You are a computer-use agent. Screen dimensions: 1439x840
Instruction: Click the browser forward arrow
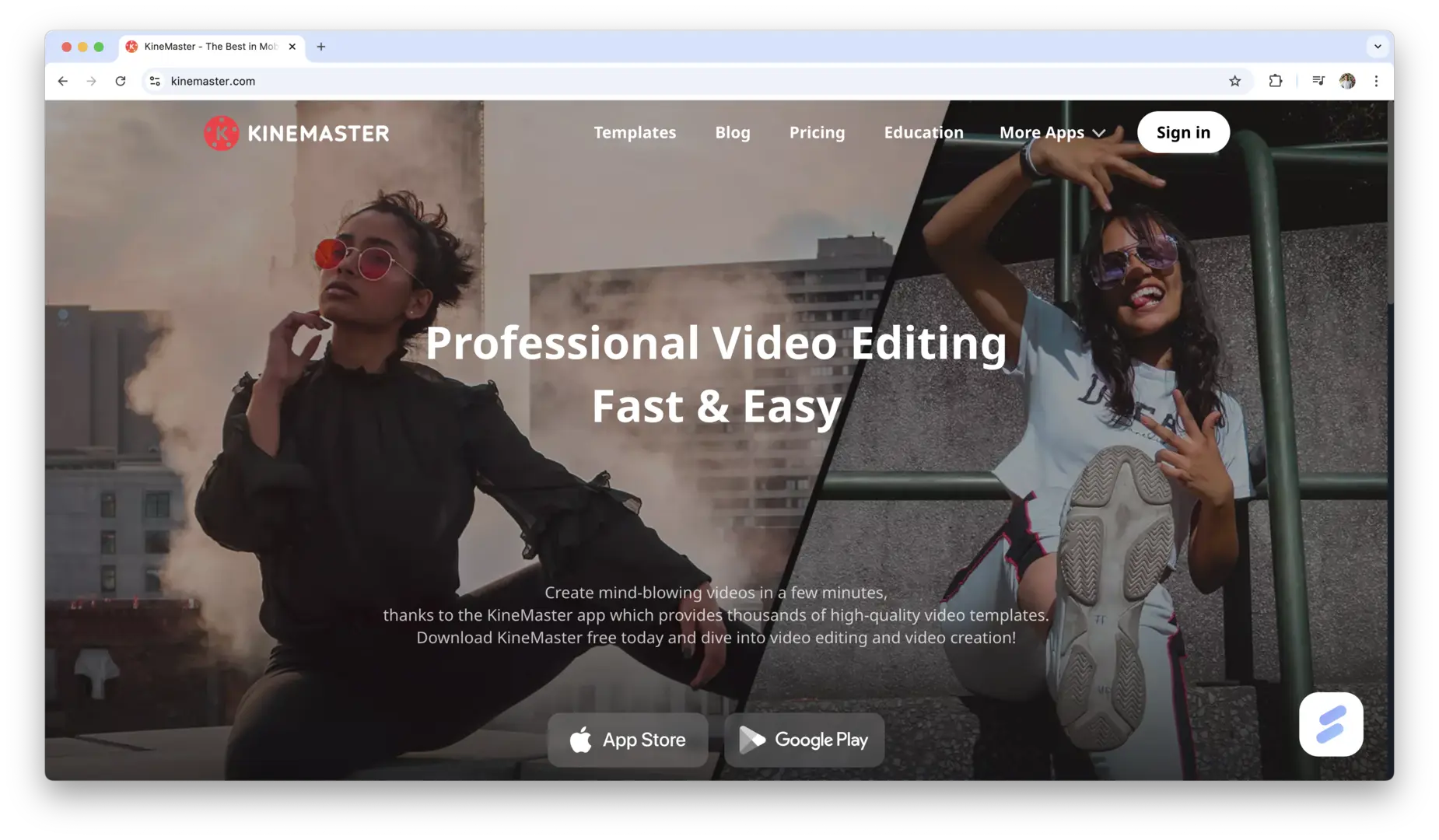coord(92,81)
